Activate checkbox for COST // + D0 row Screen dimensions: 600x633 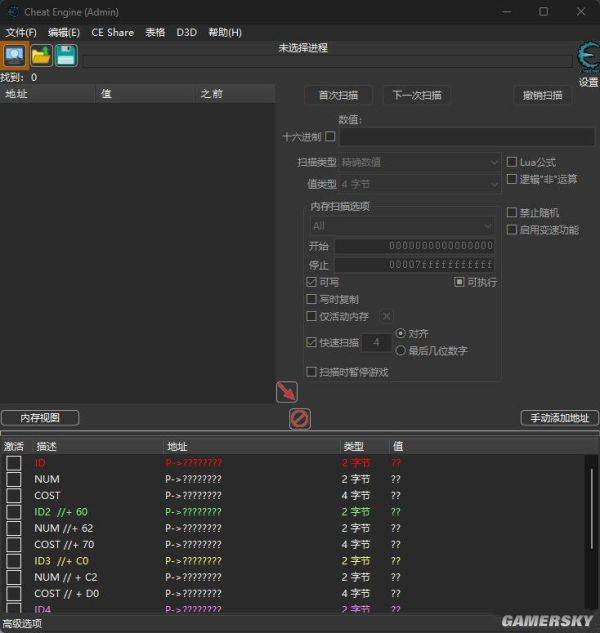pos(14,593)
